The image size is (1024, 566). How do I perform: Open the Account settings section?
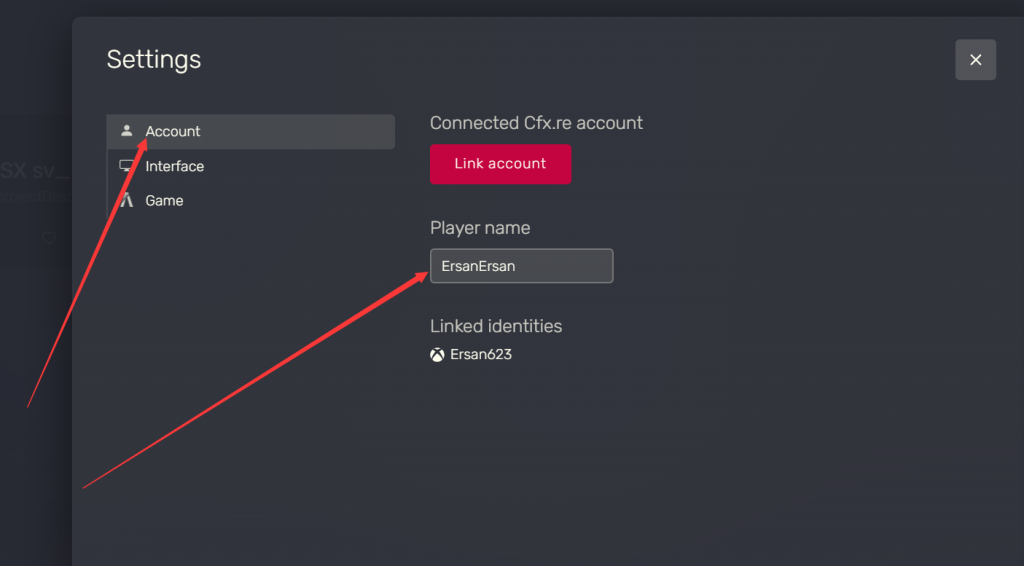[251, 131]
